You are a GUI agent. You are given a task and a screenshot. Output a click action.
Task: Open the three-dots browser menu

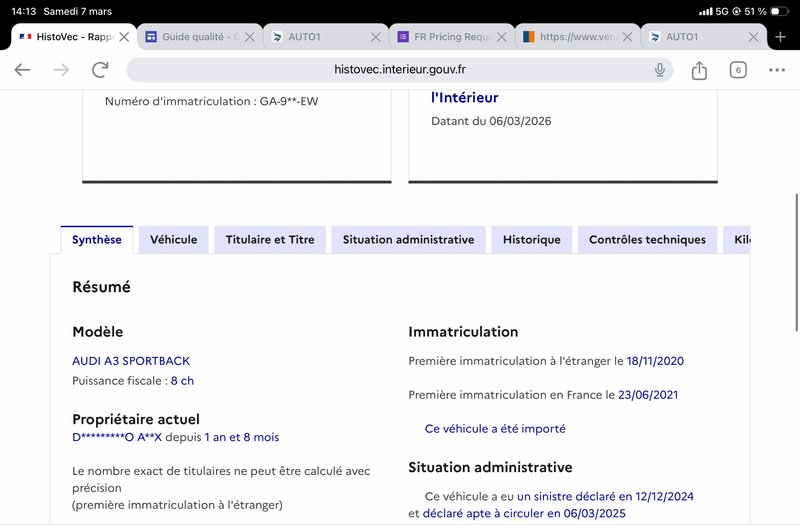tap(777, 70)
